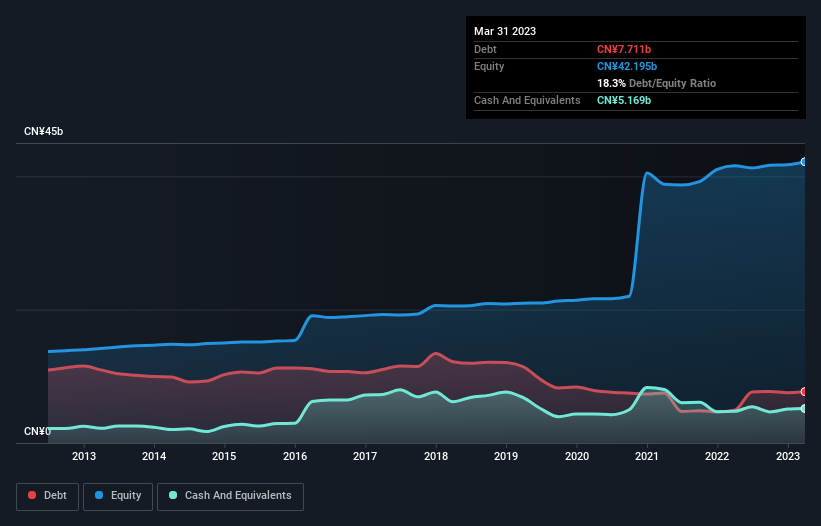
Task: Click the 2013 x-axis label
Action: click(x=84, y=456)
